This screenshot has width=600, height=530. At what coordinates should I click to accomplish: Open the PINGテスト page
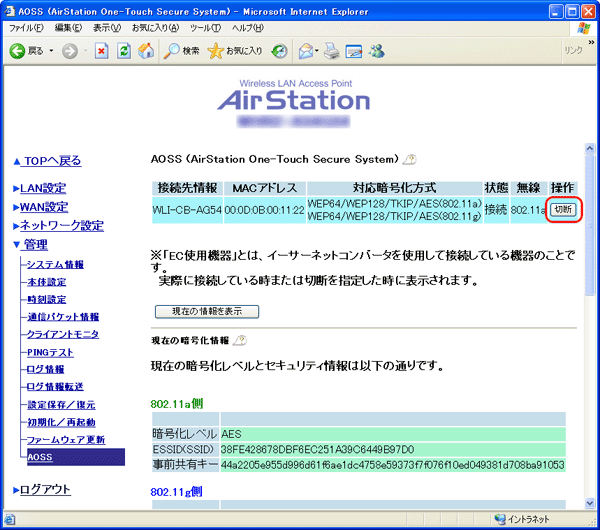point(50,352)
